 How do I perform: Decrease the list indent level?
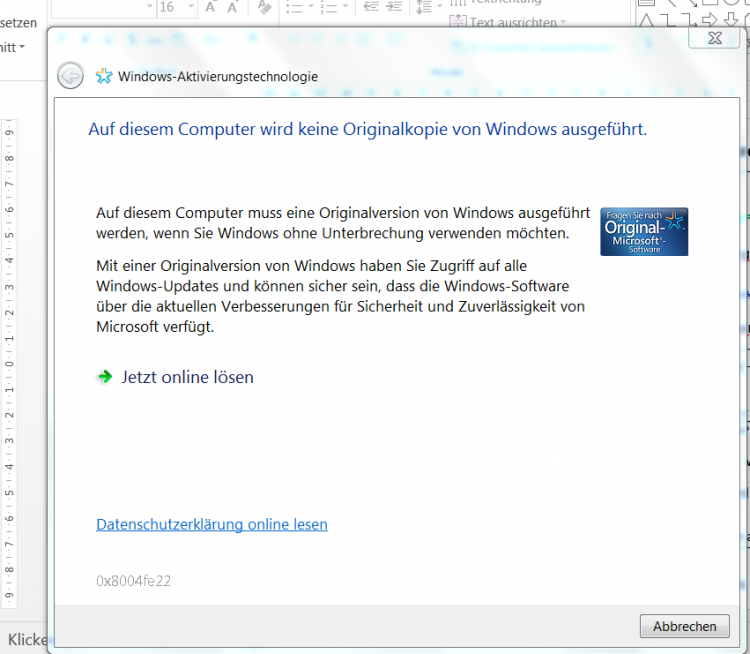point(371,7)
